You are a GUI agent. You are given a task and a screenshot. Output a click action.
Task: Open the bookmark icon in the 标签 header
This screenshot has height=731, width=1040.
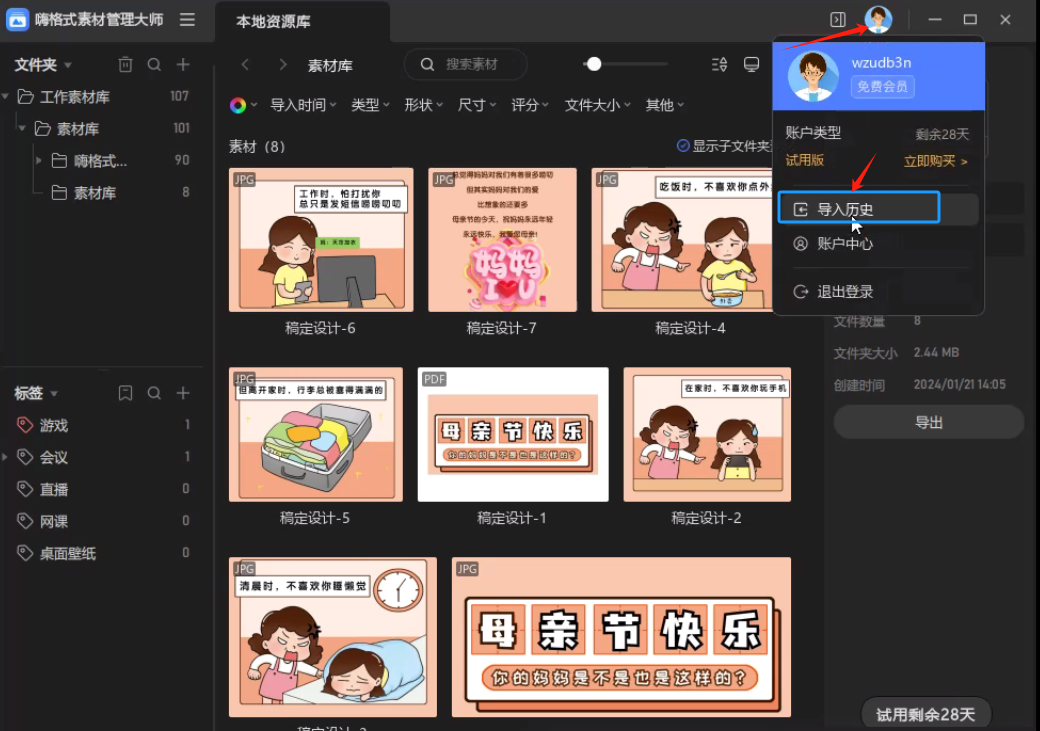125,393
